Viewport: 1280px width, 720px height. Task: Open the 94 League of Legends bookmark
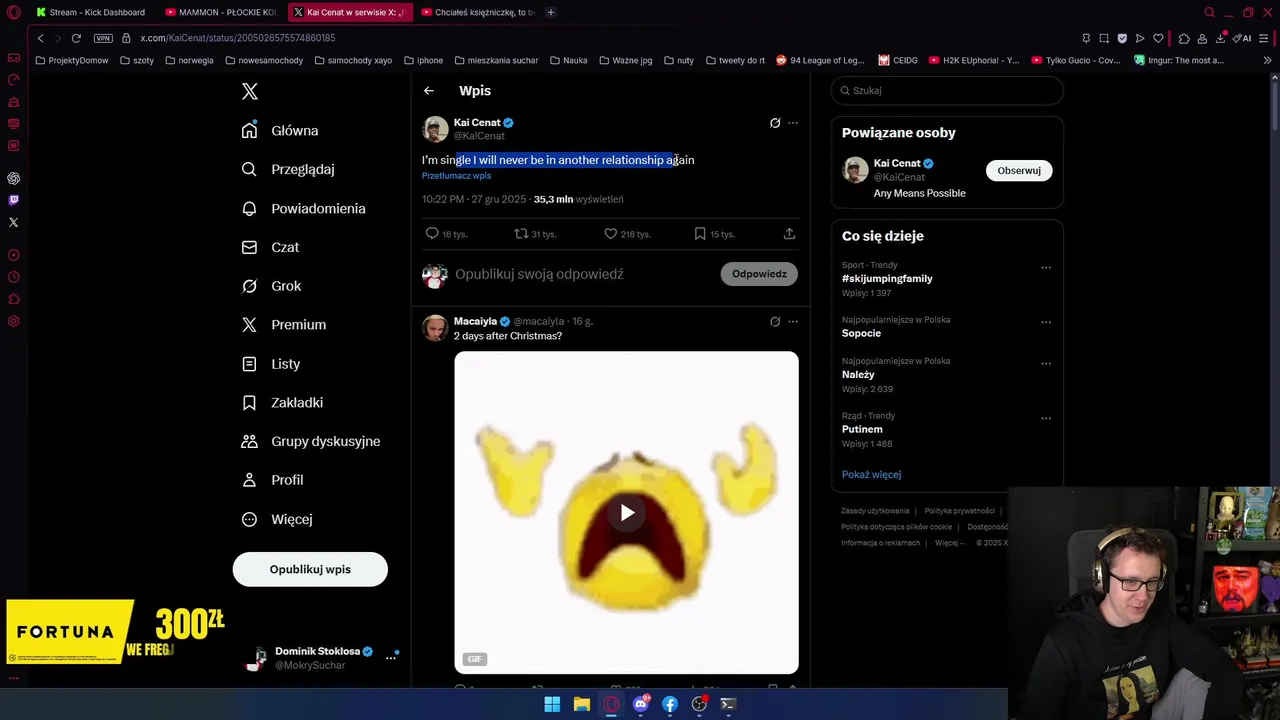click(820, 60)
